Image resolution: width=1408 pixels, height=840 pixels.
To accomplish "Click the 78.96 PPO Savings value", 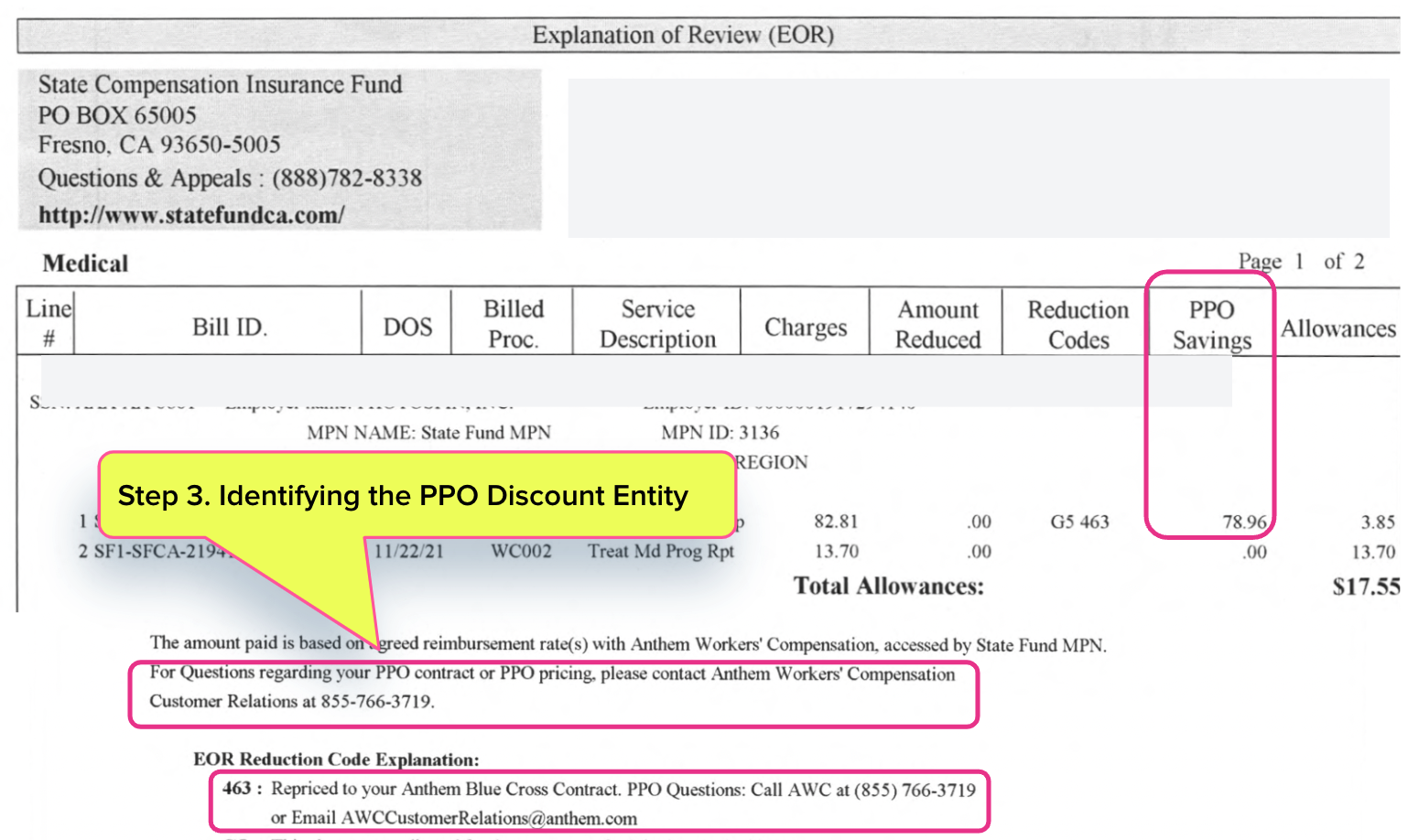I will [1245, 522].
